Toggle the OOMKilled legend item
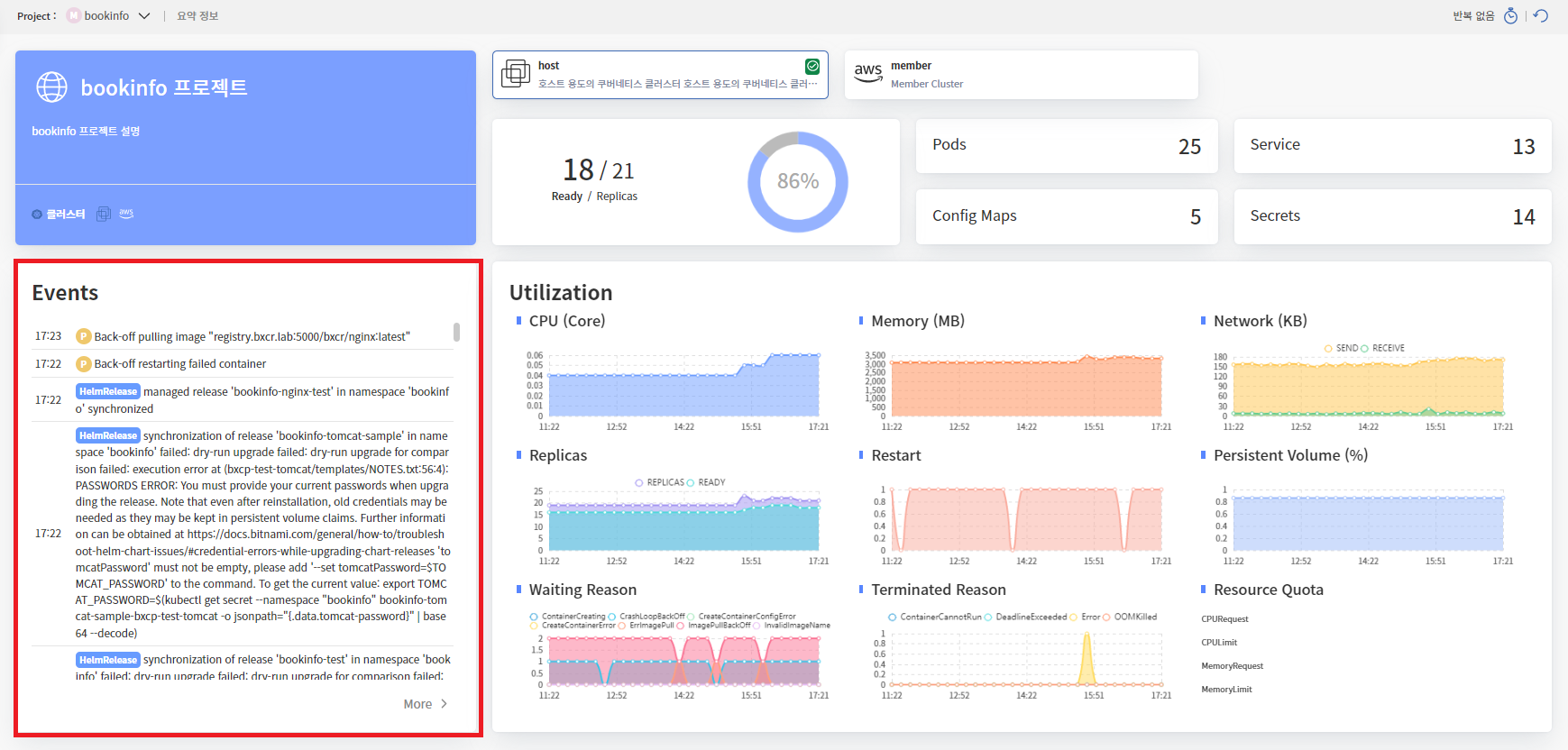1568x750 pixels. pos(1130,617)
